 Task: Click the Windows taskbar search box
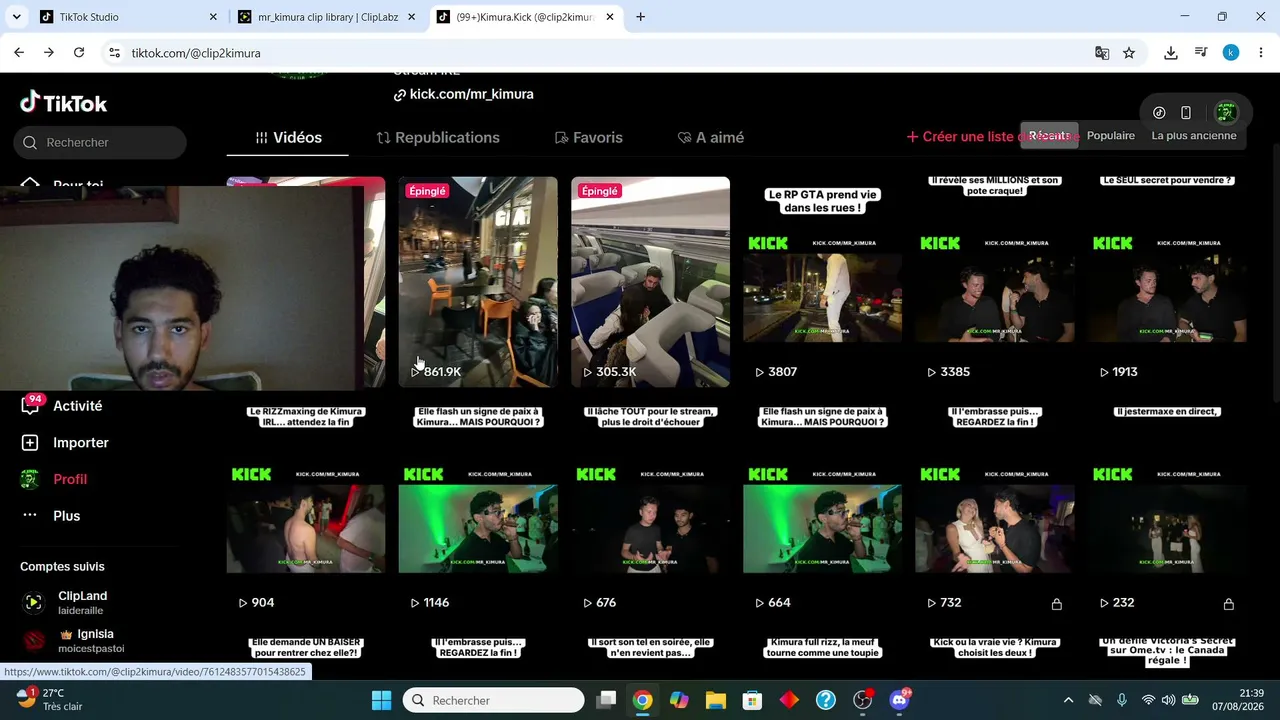(493, 700)
